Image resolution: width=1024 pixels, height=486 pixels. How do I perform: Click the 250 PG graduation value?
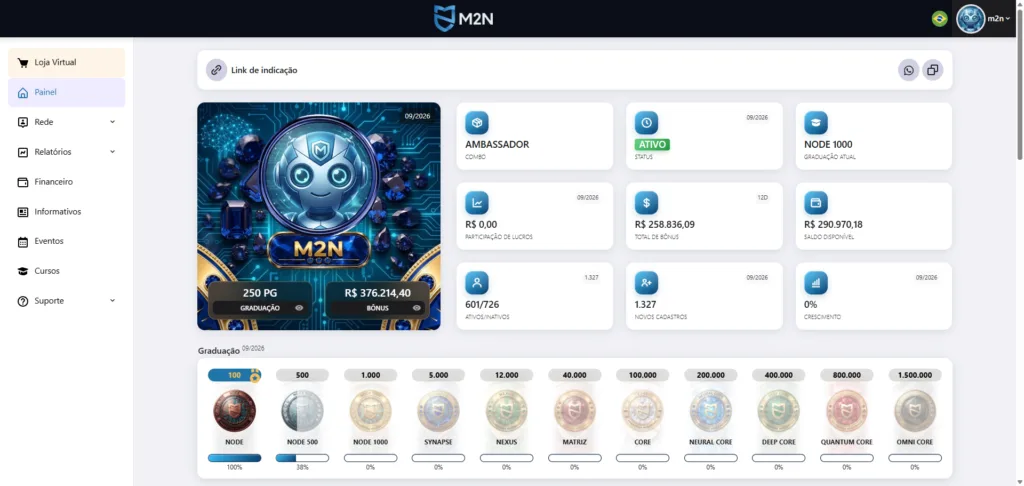(261, 293)
